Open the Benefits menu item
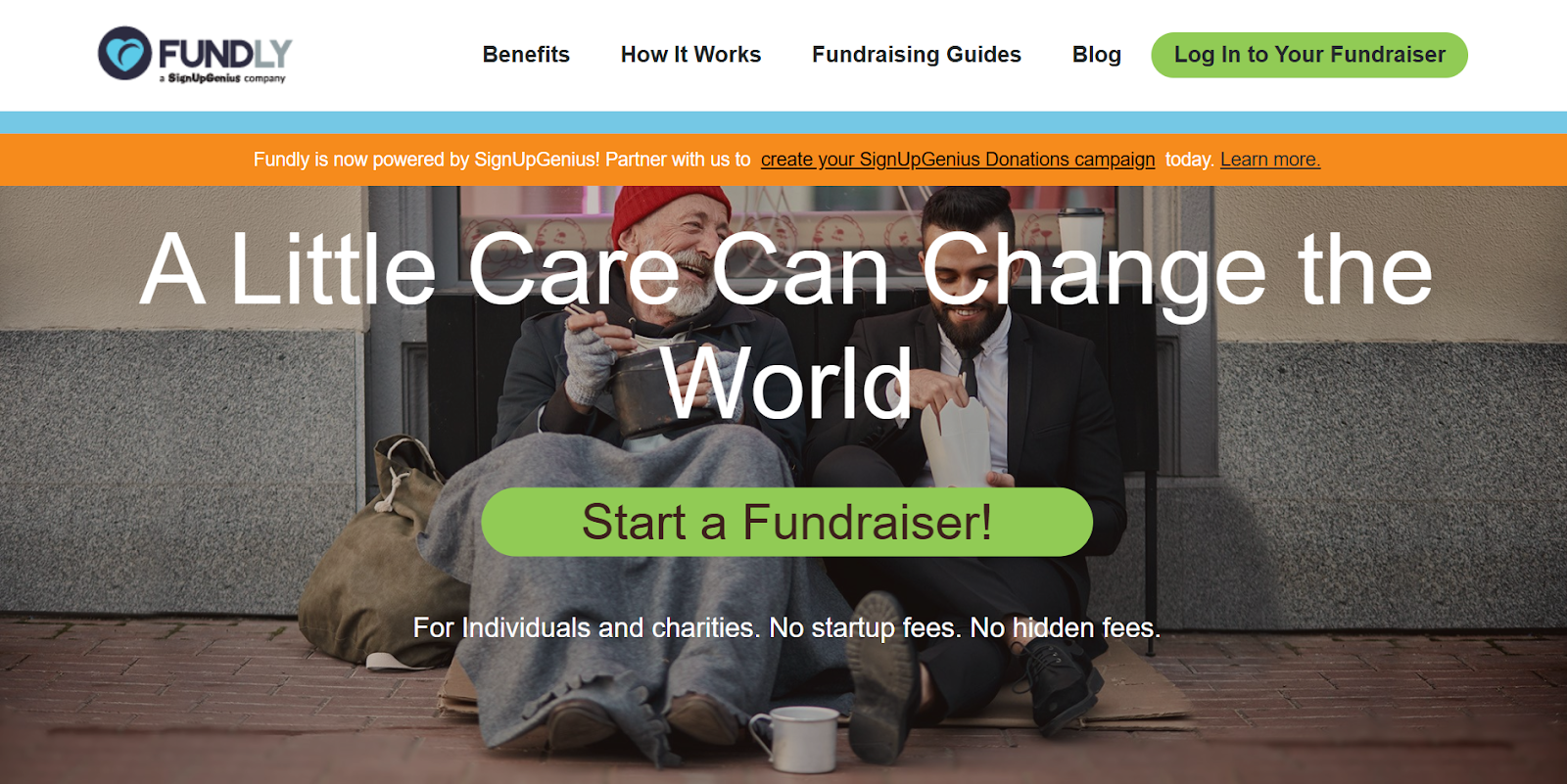Viewport: 1567px width, 784px height. (526, 55)
